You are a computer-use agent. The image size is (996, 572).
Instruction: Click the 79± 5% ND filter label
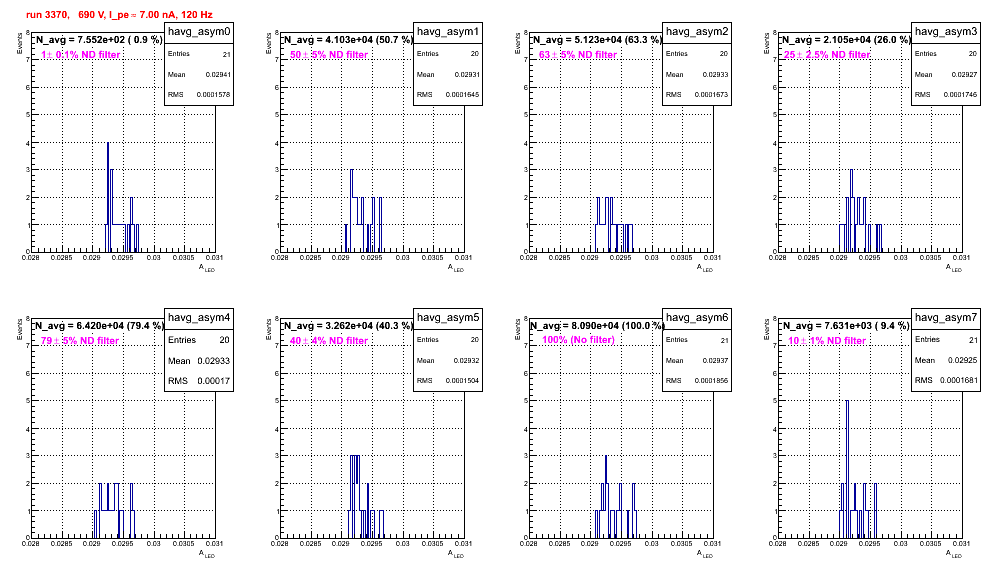coord(80,341)
